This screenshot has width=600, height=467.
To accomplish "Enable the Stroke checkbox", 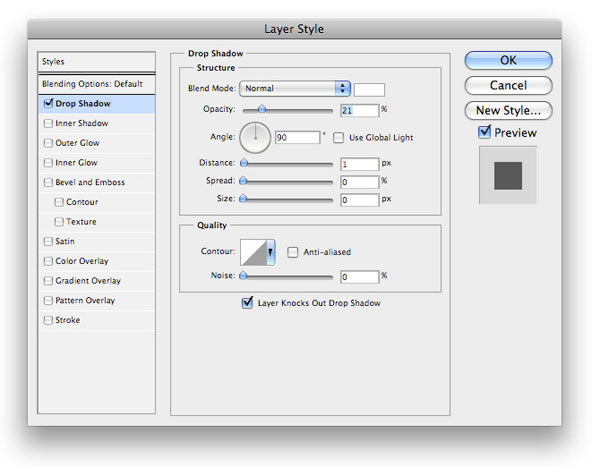I will 48,320.
